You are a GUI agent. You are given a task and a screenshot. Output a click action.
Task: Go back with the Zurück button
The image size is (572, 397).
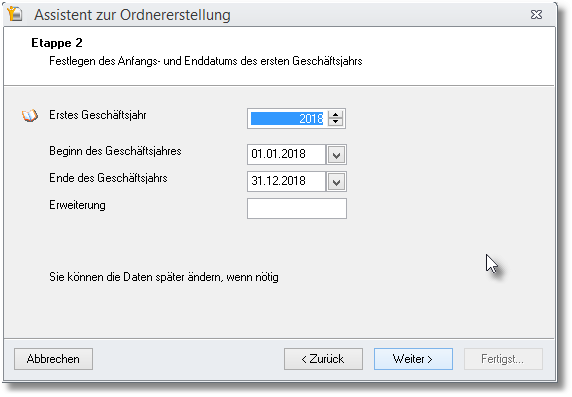323,359
